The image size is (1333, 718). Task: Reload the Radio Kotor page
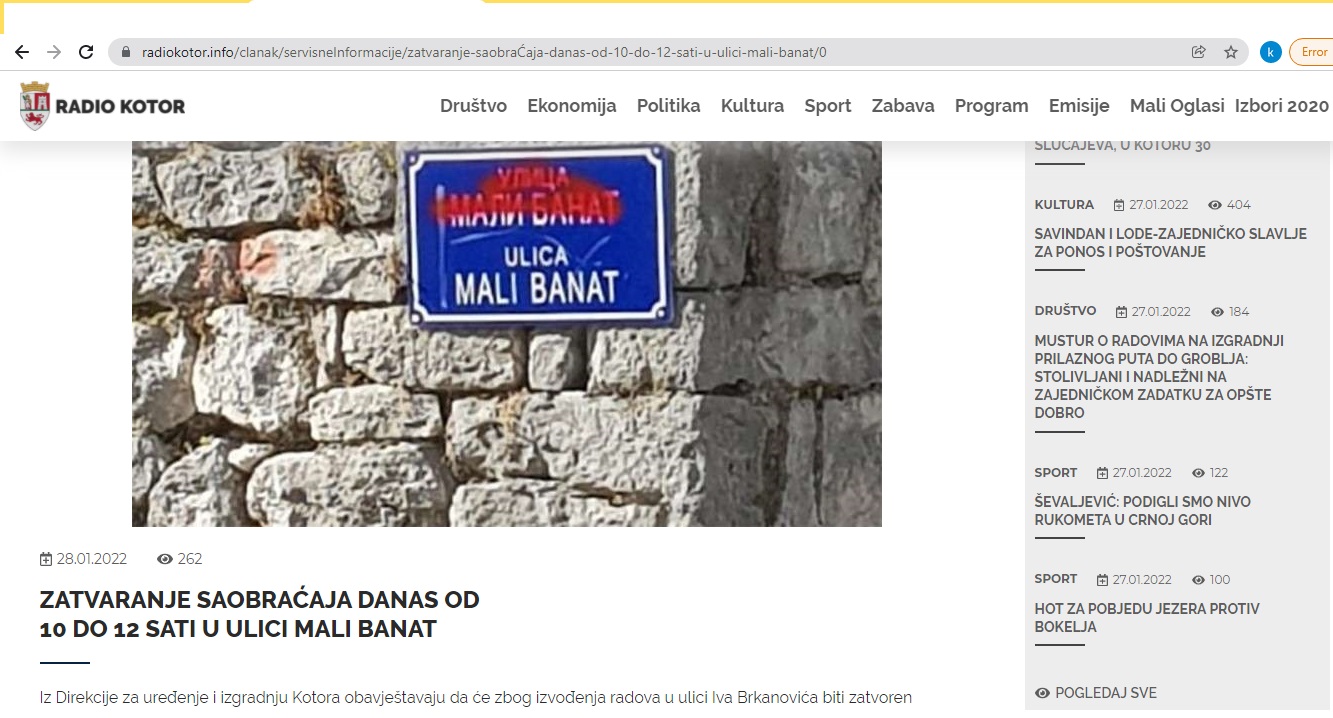click(x=86, y=52)
